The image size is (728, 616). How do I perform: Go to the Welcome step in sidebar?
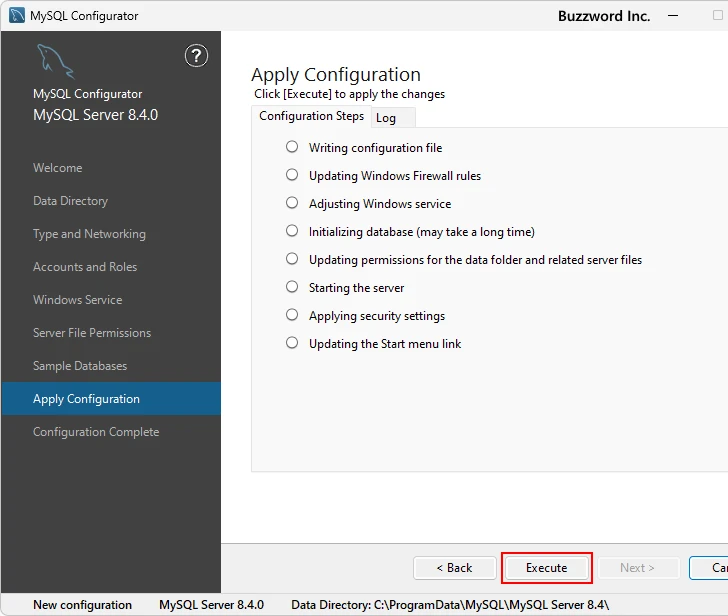tap(58, 168)
